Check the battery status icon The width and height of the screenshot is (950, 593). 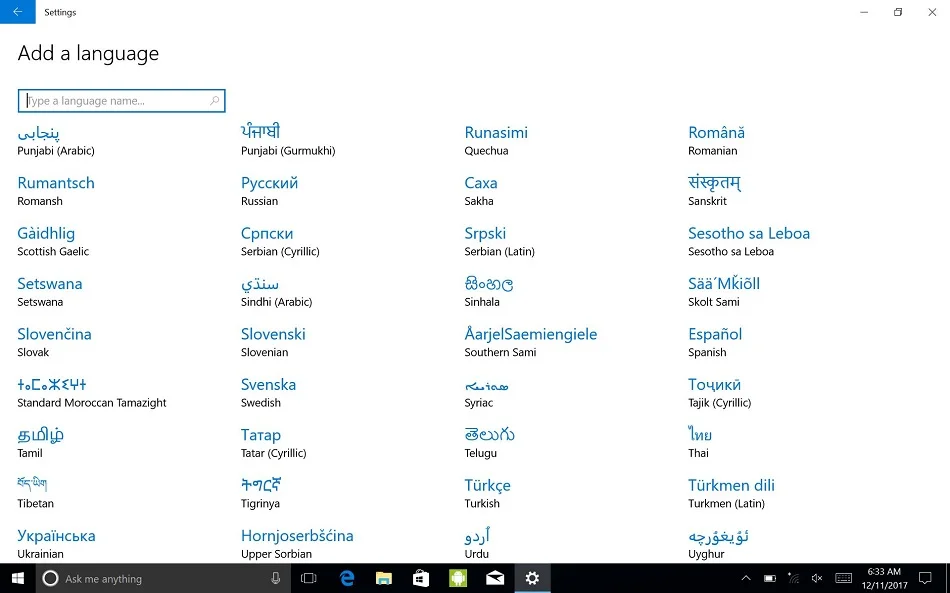point(770,578)
